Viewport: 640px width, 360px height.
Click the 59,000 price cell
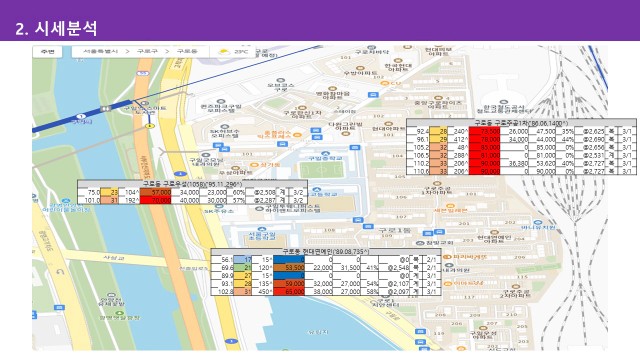[289, 284]
